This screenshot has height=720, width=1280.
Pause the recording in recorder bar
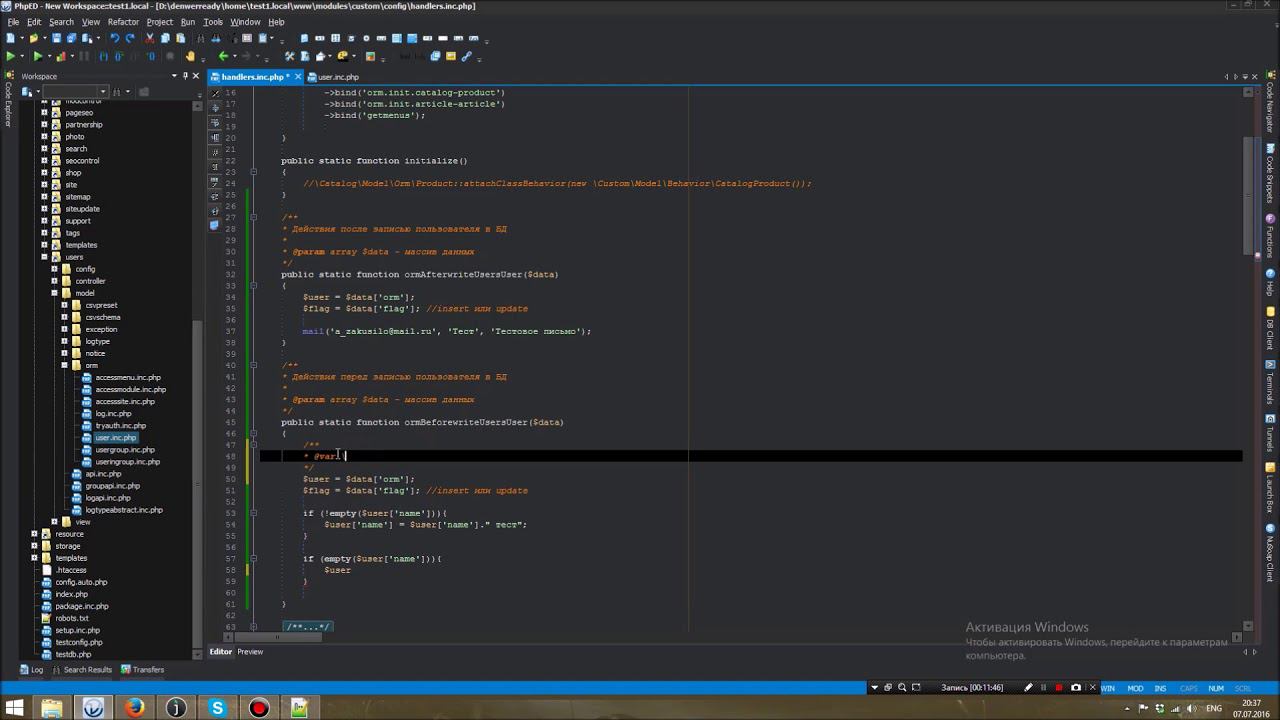point(1043,688)
